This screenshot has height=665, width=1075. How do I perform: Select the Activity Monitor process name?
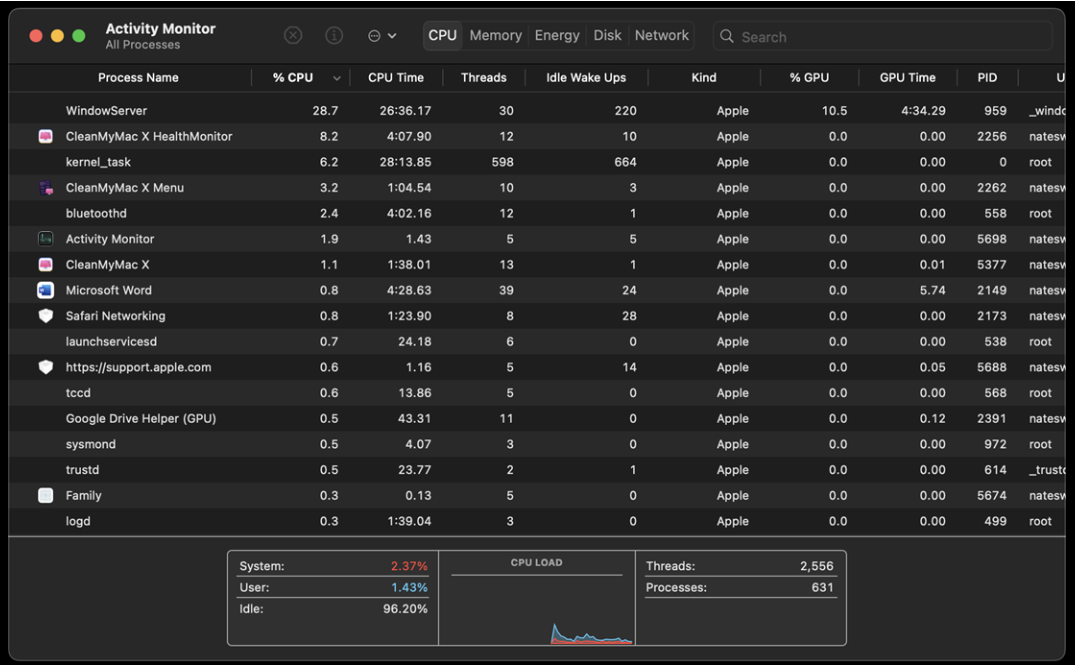tap(110, 239)
